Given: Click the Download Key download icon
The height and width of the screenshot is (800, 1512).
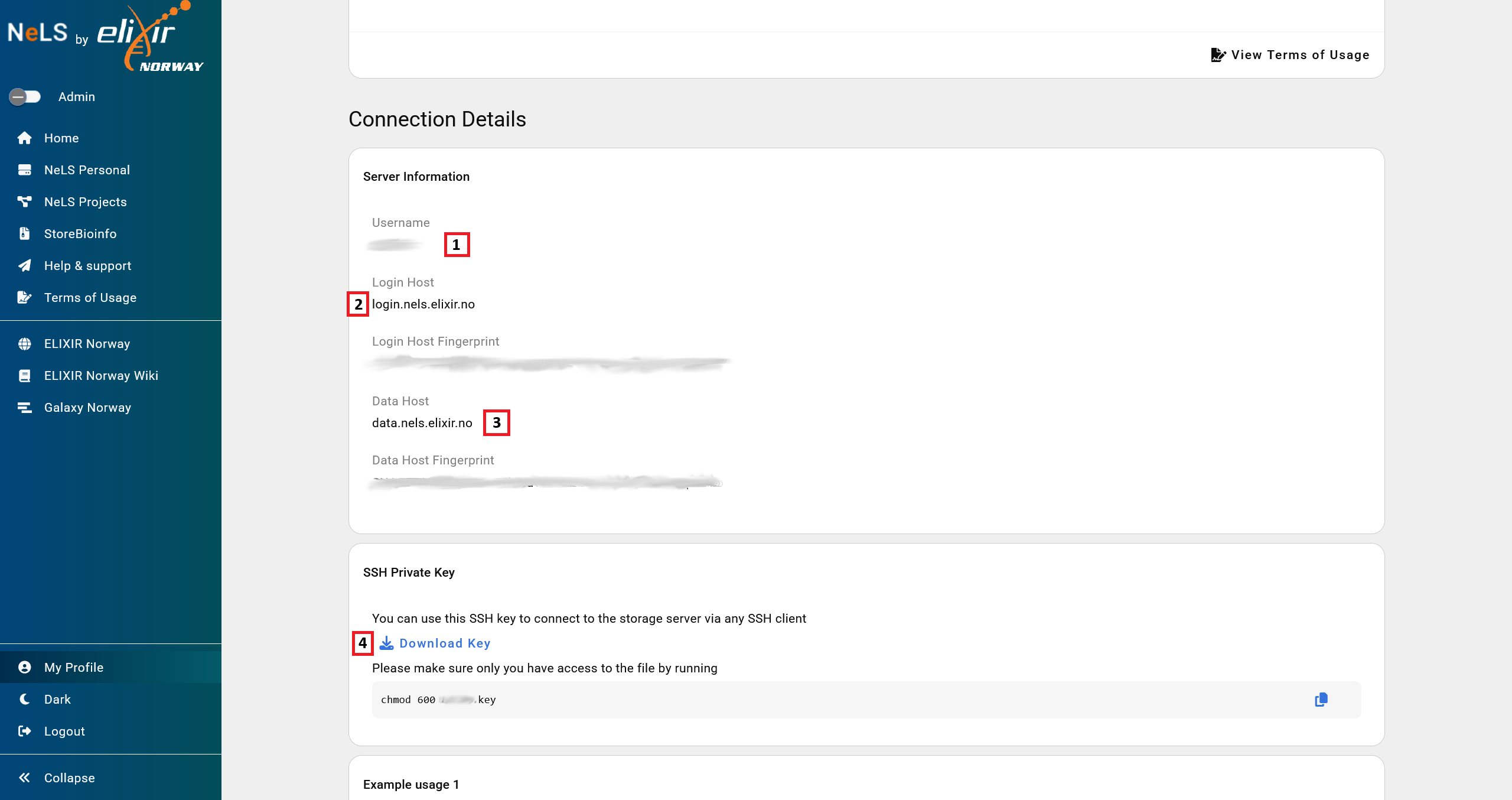Looking at the screenshot, I should tap(386, 643).
